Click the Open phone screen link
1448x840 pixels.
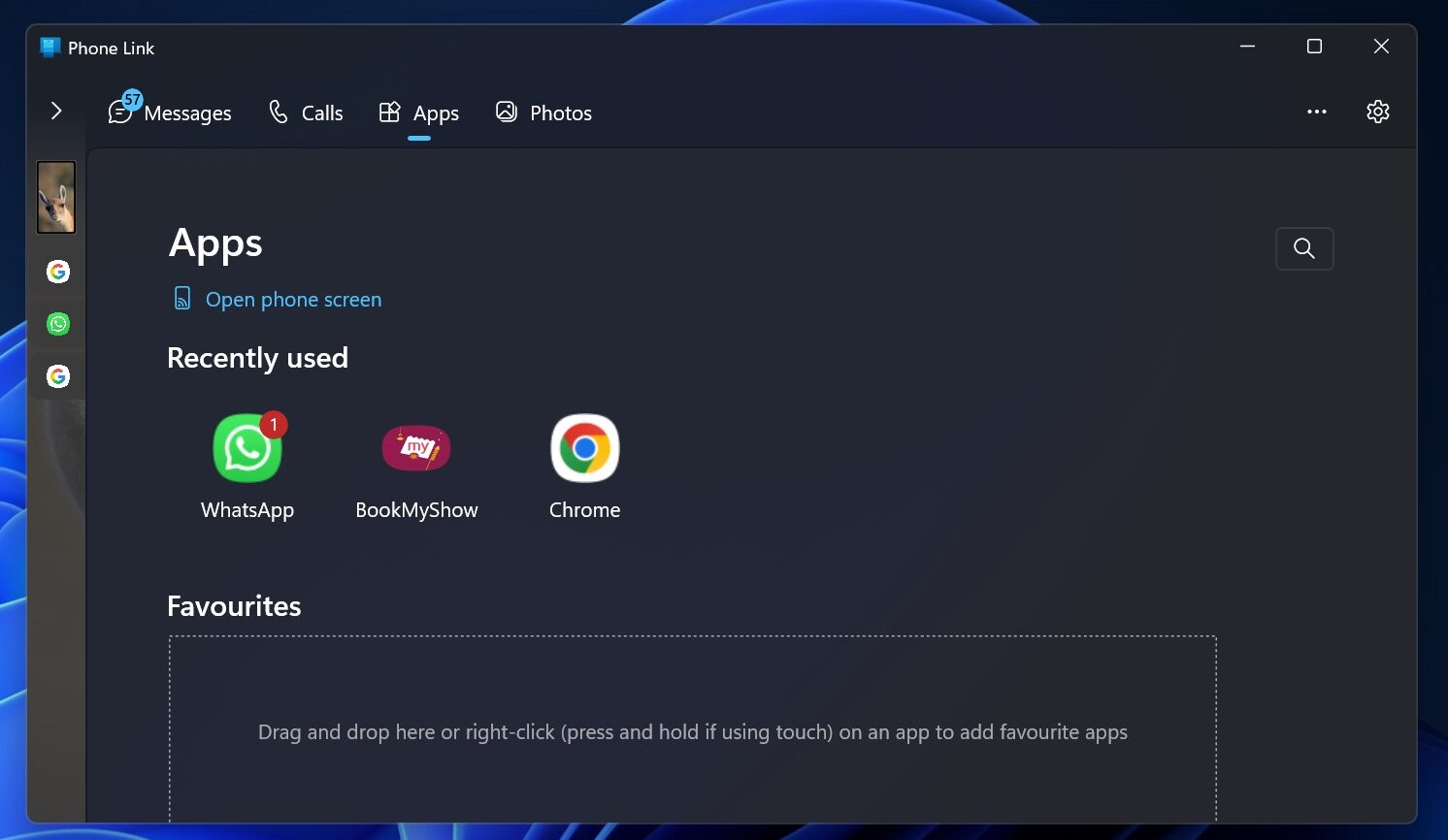coord(292,300)
